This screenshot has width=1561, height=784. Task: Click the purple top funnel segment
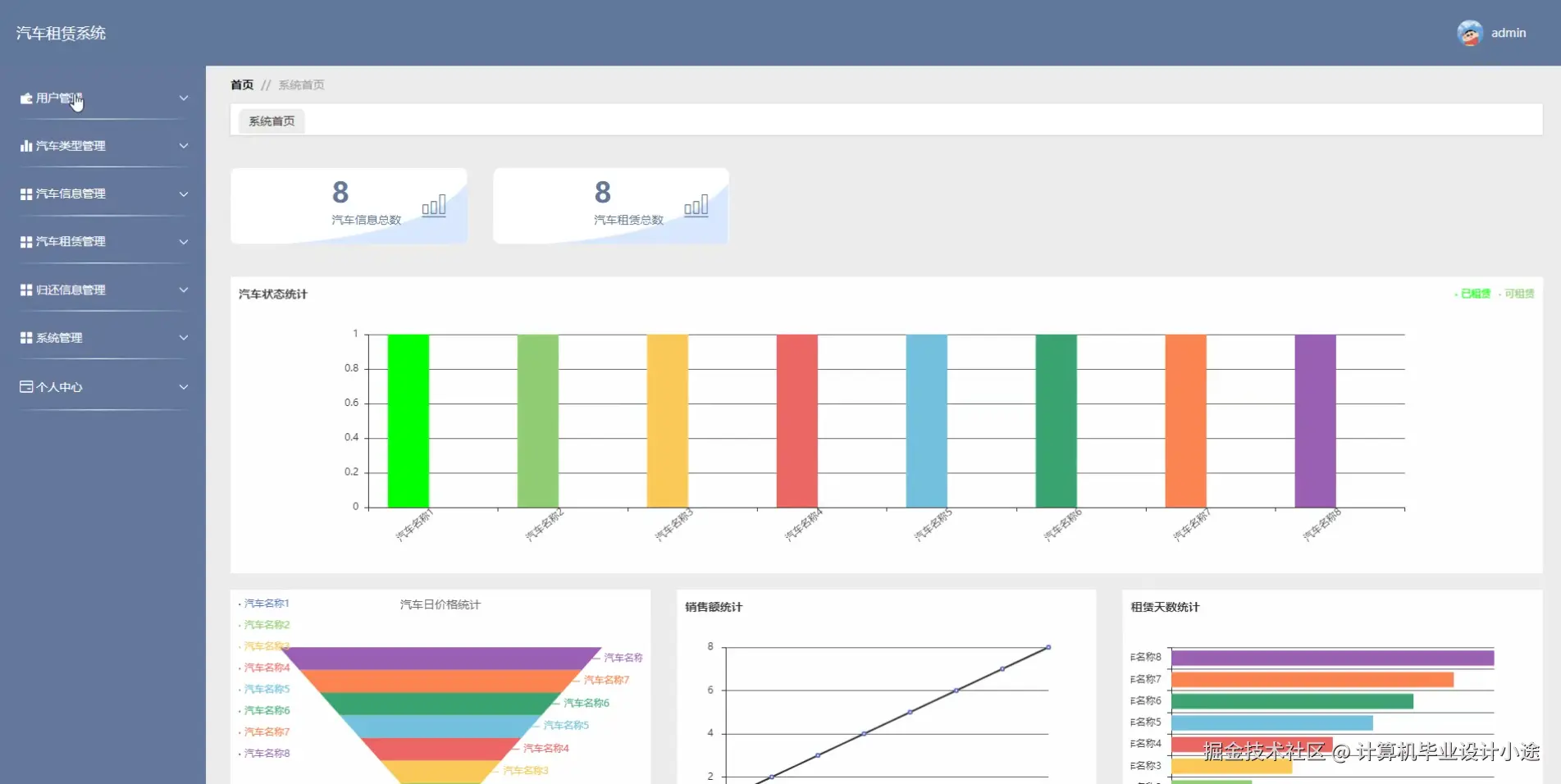tap(441, 658)
